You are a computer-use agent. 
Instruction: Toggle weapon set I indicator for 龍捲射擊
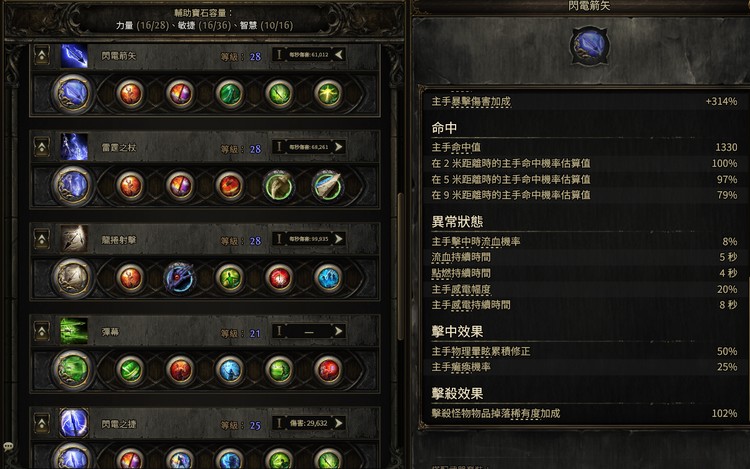tap(279, 239)
